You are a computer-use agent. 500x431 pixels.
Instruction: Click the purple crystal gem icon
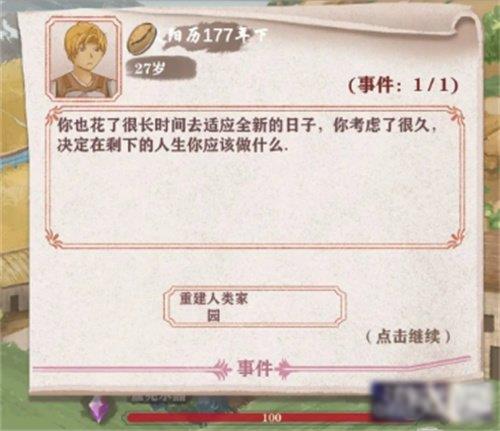pyautogui.click(x=99, y=410)
